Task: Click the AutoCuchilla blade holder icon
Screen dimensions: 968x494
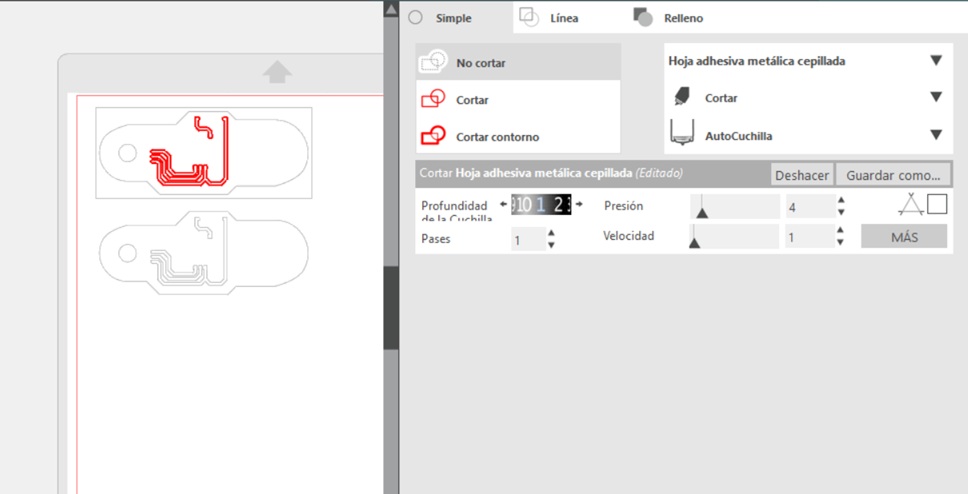Action: tap(682, 133)
